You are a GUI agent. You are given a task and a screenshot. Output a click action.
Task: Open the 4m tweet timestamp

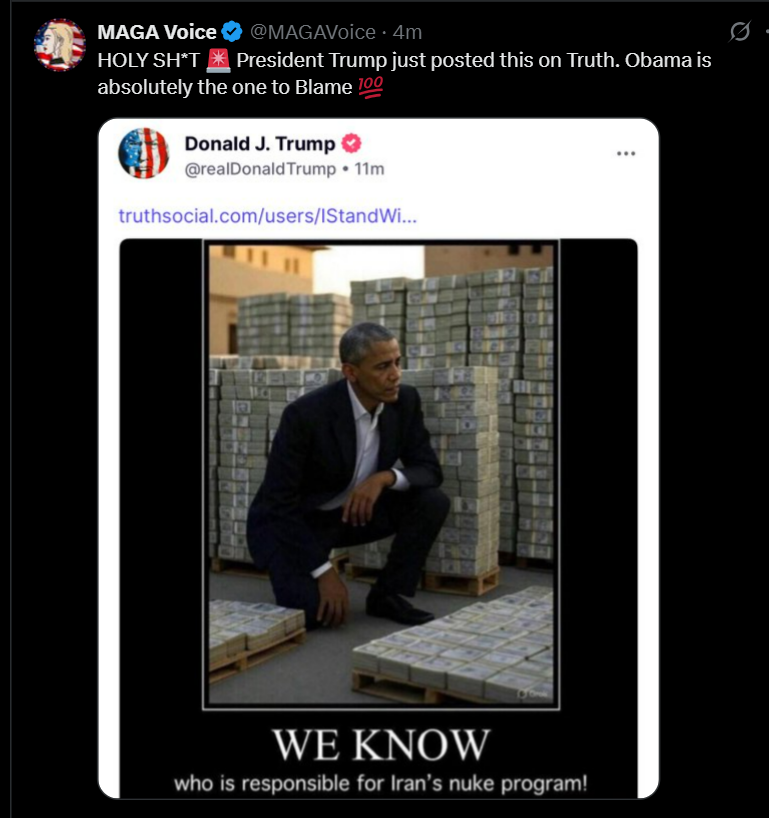coord(407,32)
